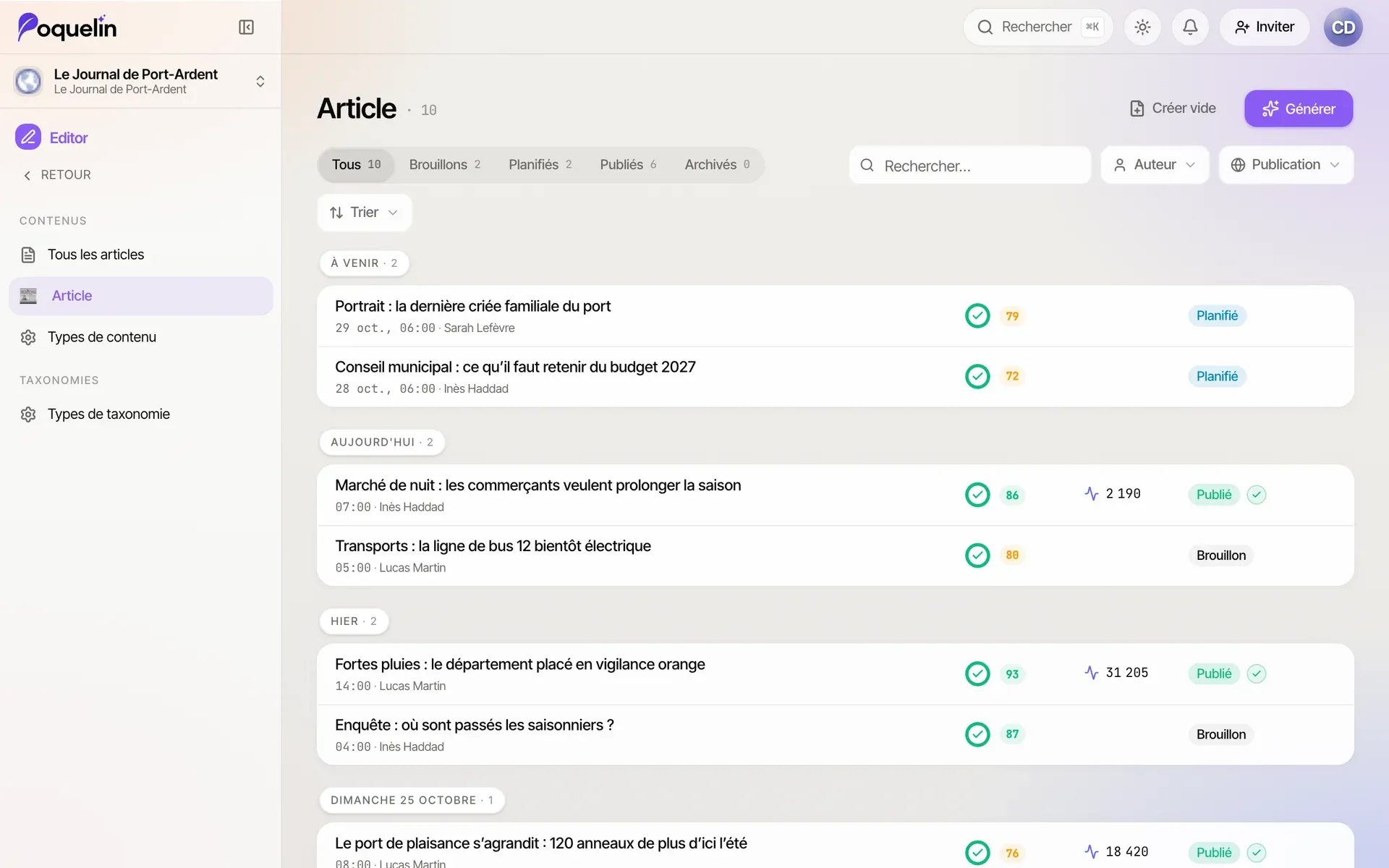
Task: Click the Poquelin logo
Action: coord(67,27)
